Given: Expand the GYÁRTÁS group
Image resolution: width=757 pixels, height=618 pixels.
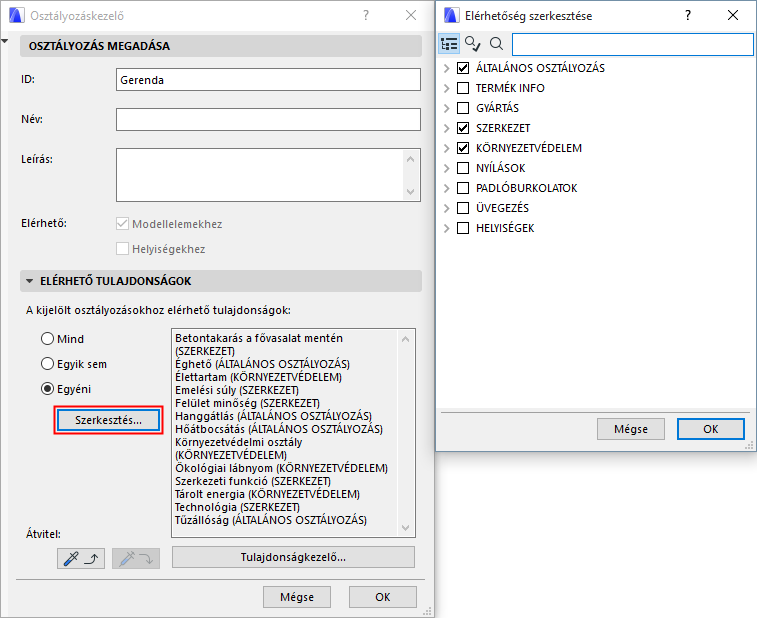Looking at the screenshot, I should pos(447,108).
